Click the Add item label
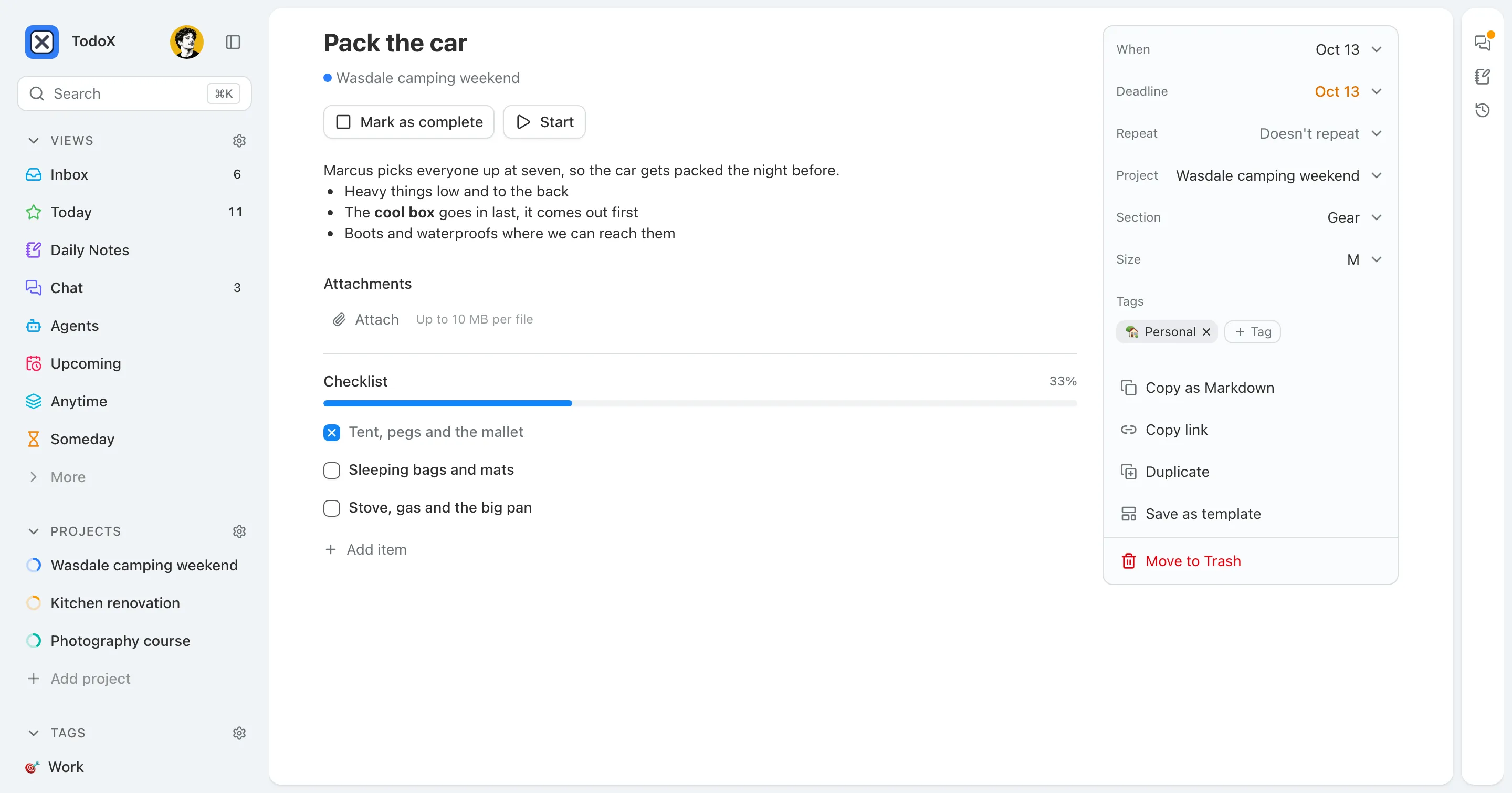Viewport: 1512px width, 793px height. click(x=376, y=549)
